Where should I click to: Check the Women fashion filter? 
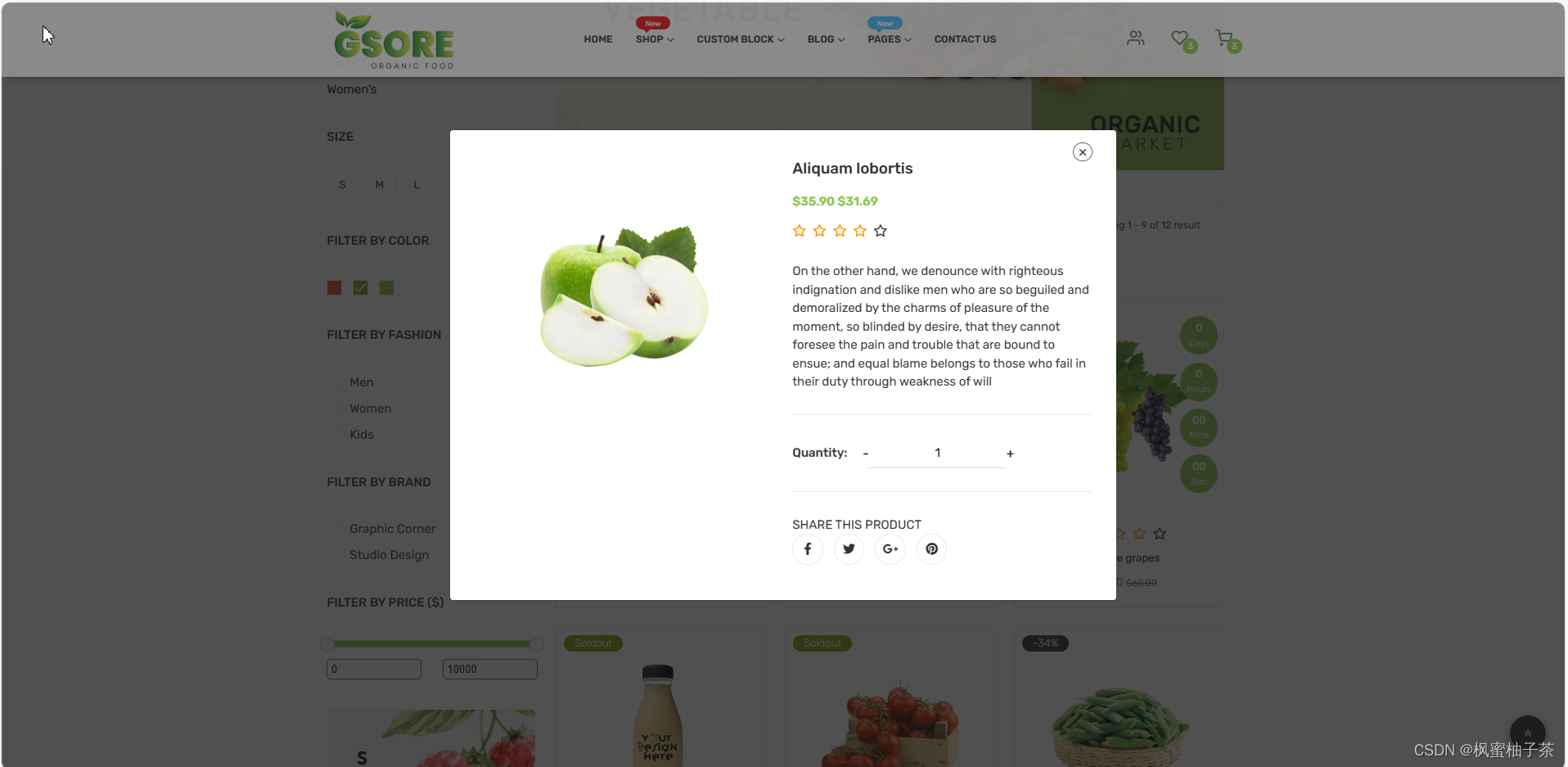point(334,408)
